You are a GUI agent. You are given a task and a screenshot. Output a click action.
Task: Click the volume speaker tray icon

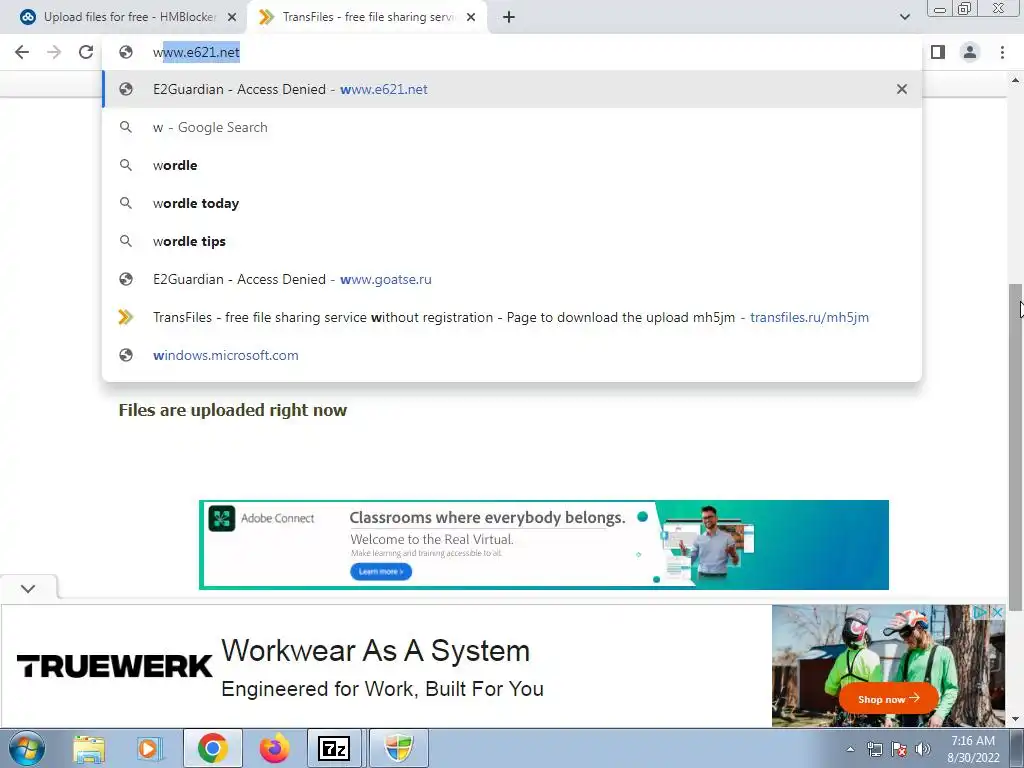tap(923, 749)
